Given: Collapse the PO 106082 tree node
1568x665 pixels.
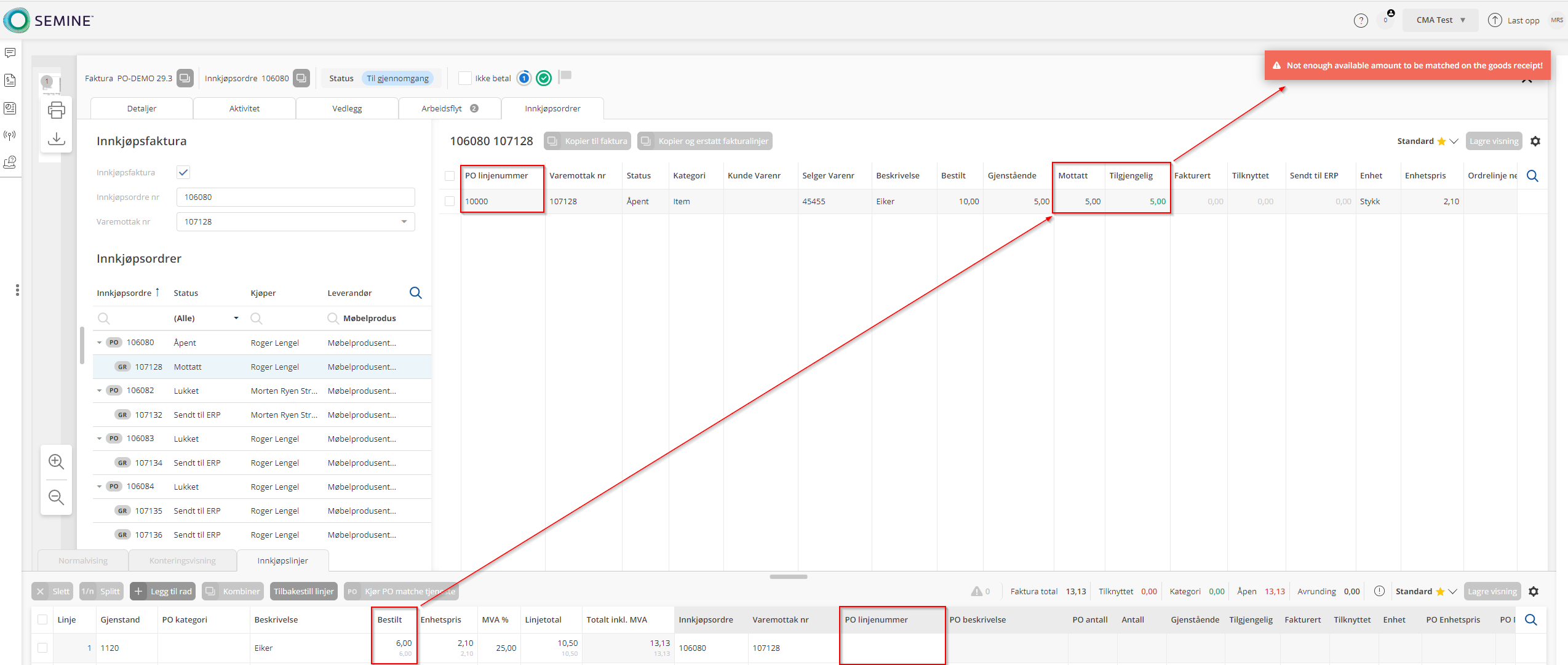Looking at the screenshot, I should coord(100,391).
